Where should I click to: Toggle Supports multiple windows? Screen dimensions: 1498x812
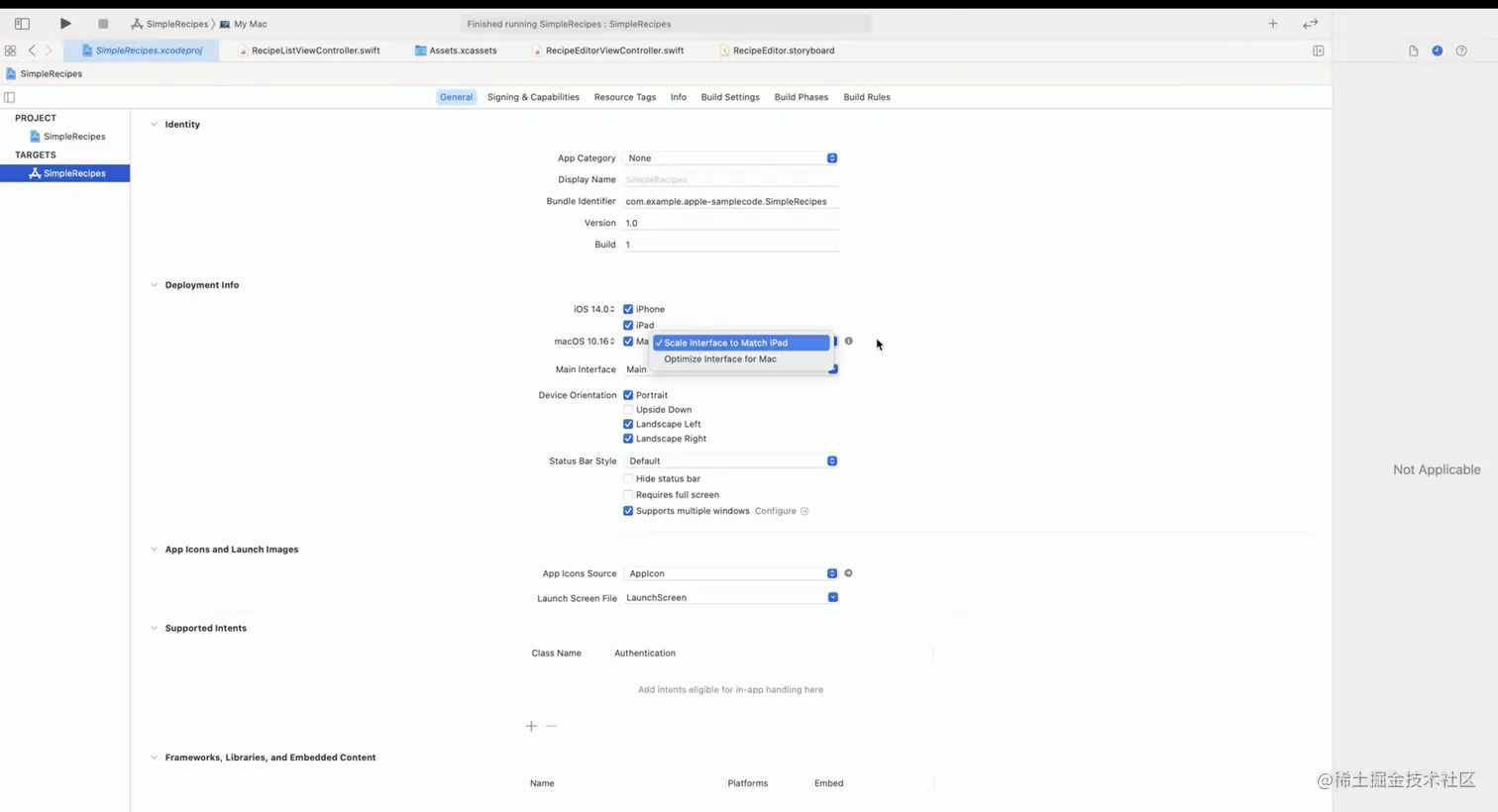point(628,511)
